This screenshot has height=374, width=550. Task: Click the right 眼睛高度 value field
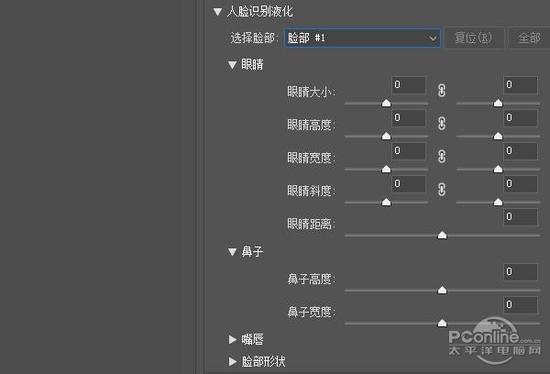(x=521, y=118)
